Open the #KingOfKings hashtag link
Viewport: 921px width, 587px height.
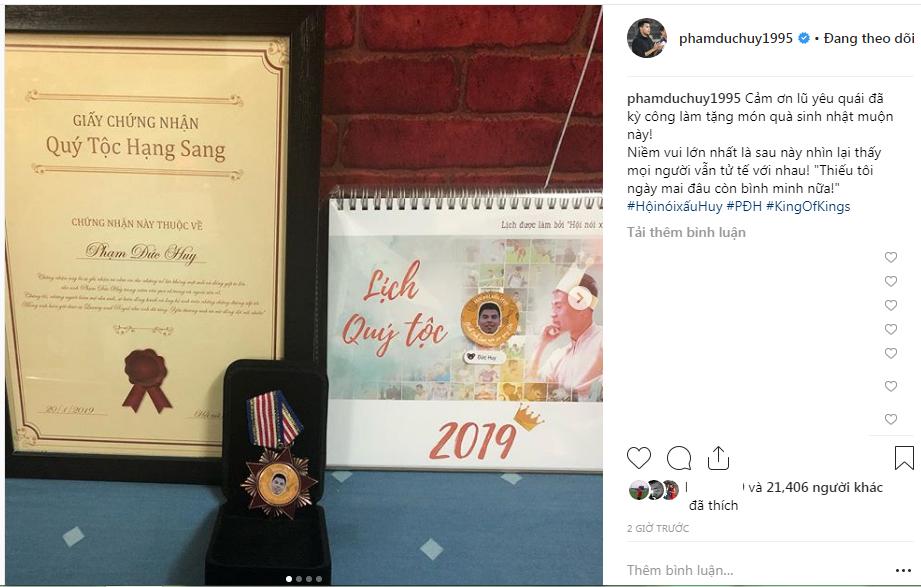[808, 206]
